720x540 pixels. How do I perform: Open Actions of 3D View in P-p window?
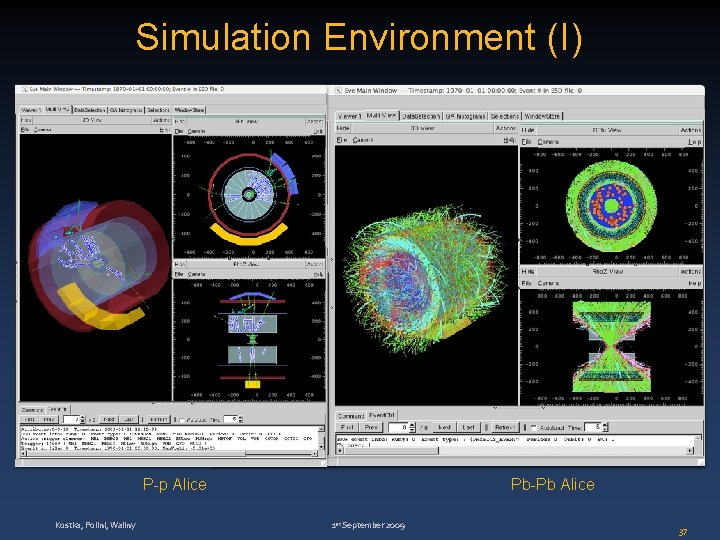pyautogui.click(x=162, y=120)
